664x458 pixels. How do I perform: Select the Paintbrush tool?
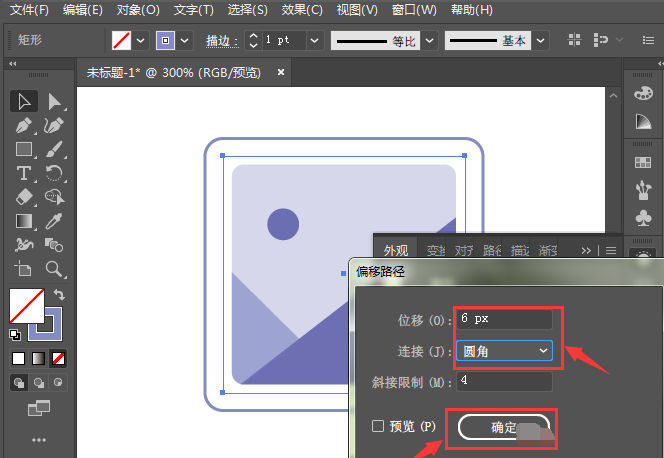click(x=54, y=149)
